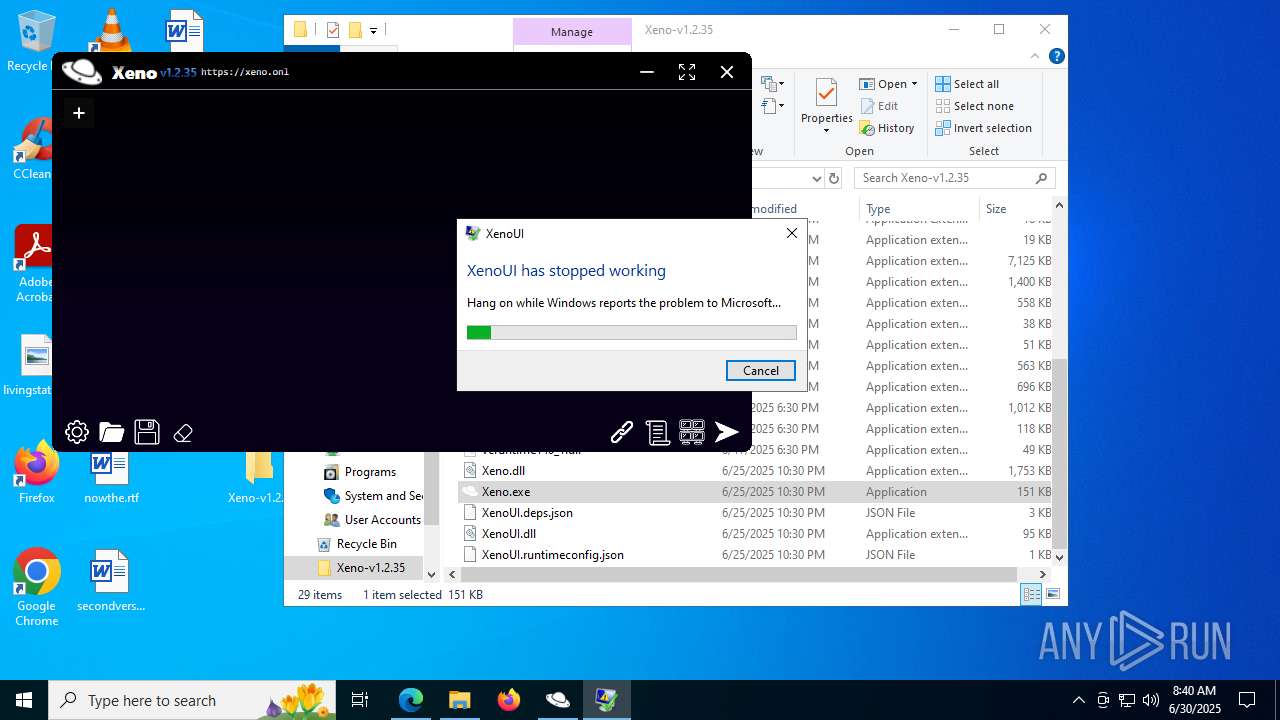Click the Xeno execute arrow icon

click(727, 432)
